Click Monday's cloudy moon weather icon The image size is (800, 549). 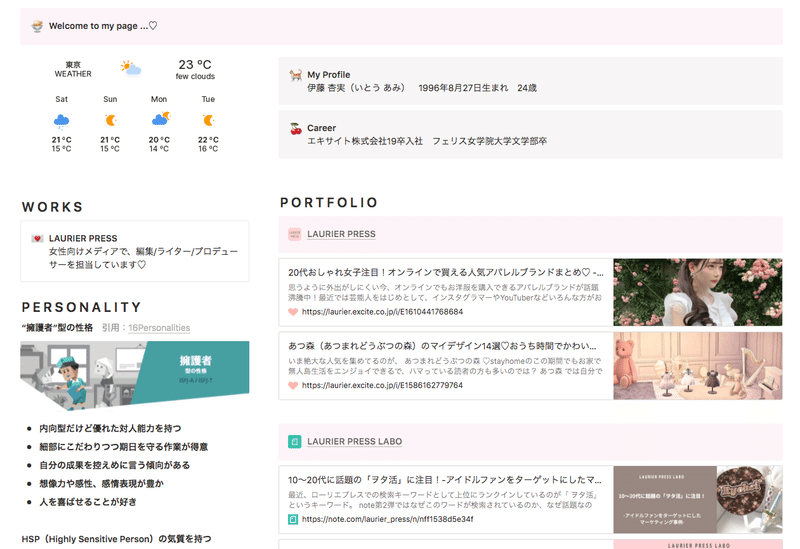pyautogui.click(x=161, y=119)
